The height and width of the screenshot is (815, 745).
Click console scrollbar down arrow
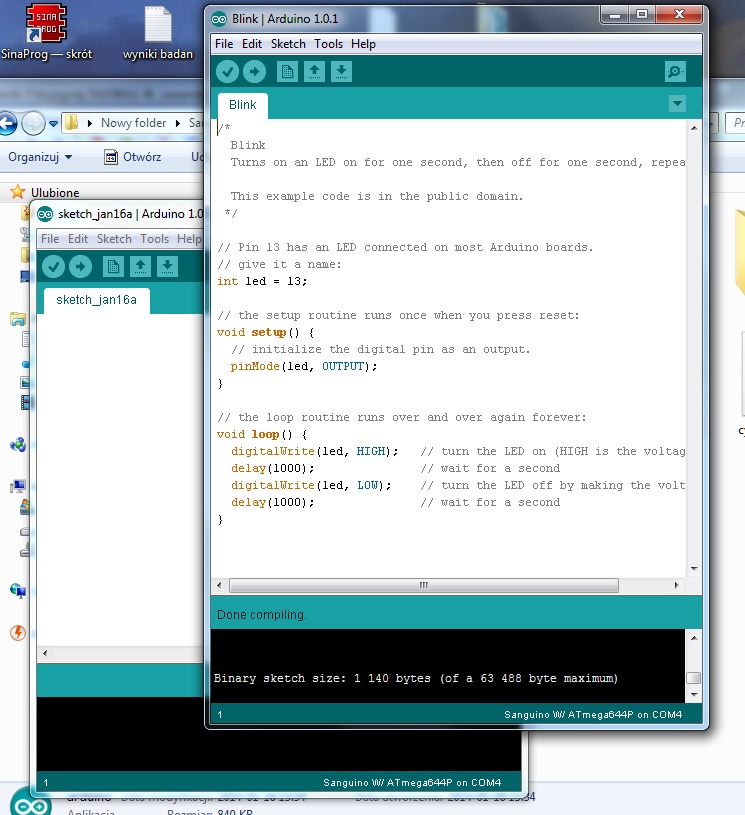694,695
